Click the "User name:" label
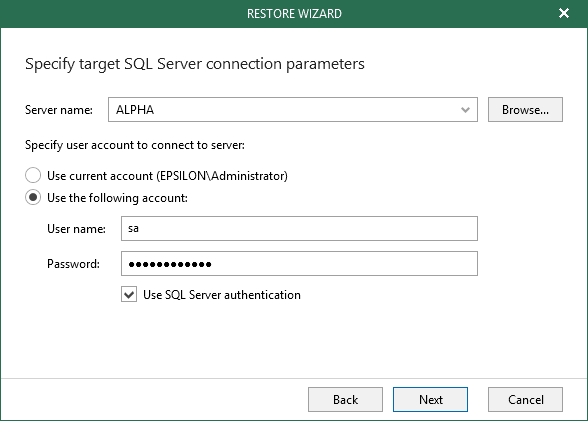 pos(76,229)
